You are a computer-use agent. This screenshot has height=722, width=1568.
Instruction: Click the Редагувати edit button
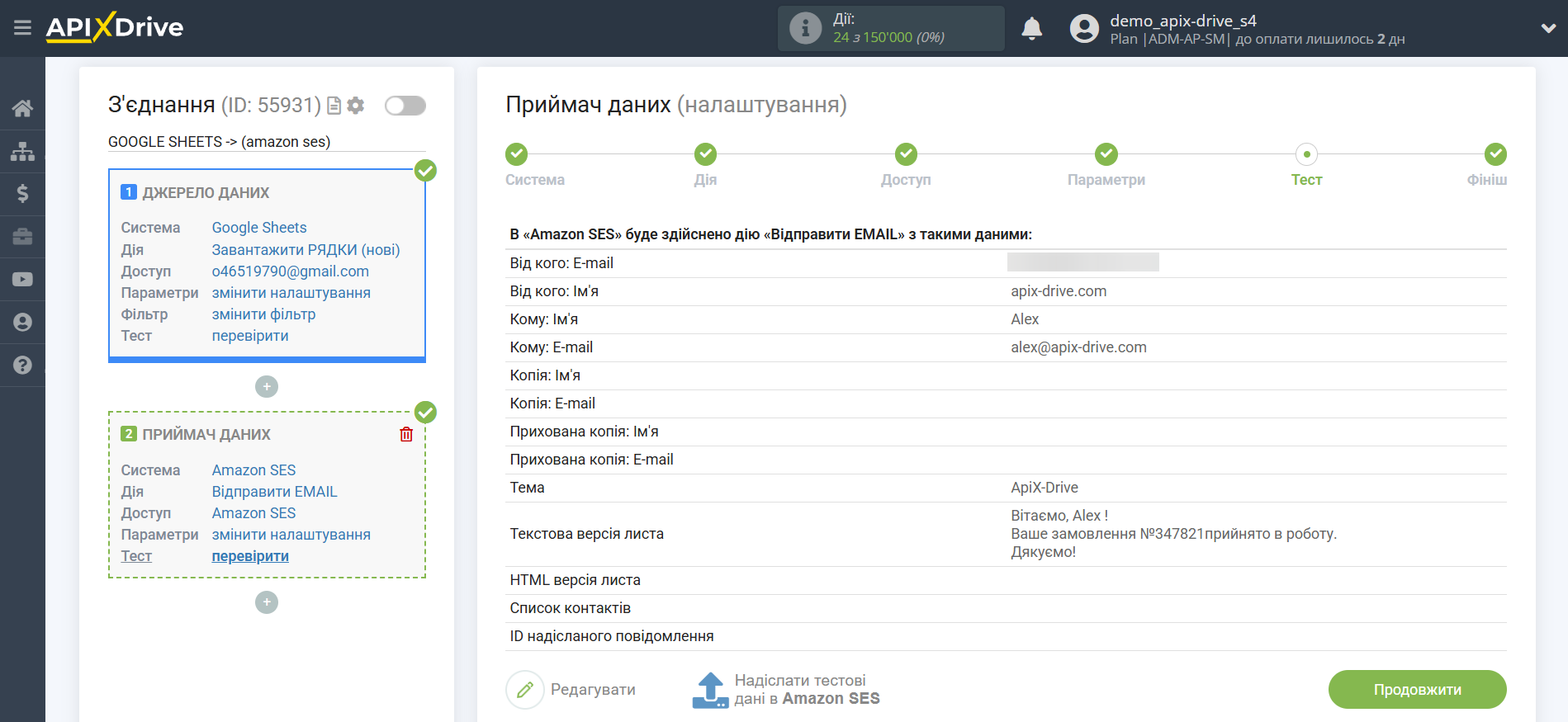click(x=571, y=690)
